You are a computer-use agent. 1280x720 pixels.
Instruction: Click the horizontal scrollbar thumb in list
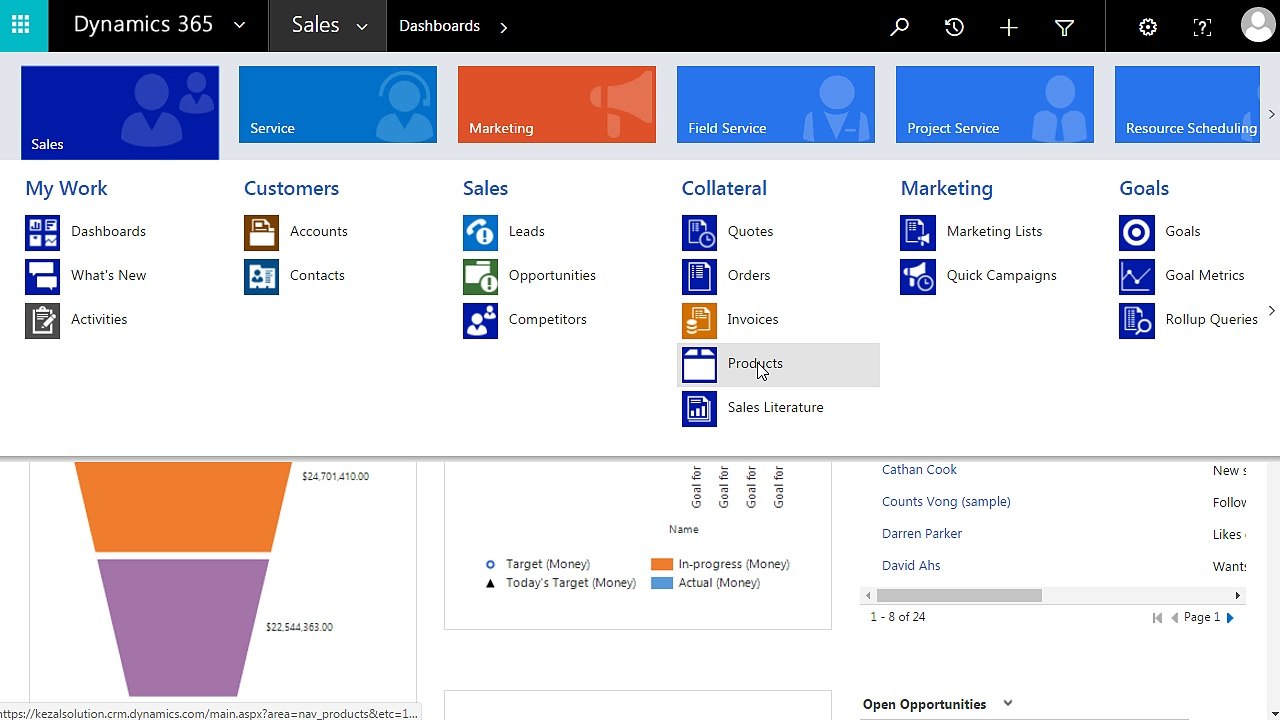click(x=959, y=596)
